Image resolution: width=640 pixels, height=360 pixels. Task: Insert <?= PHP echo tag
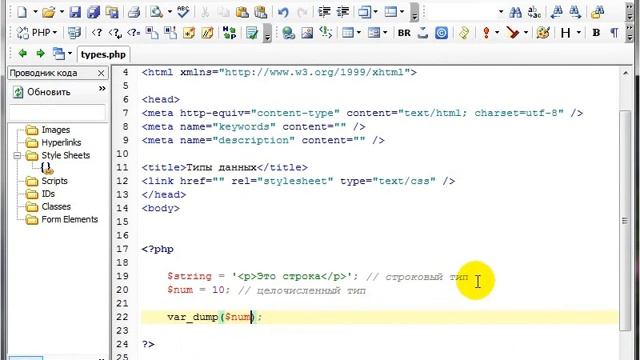coord(133,33)
